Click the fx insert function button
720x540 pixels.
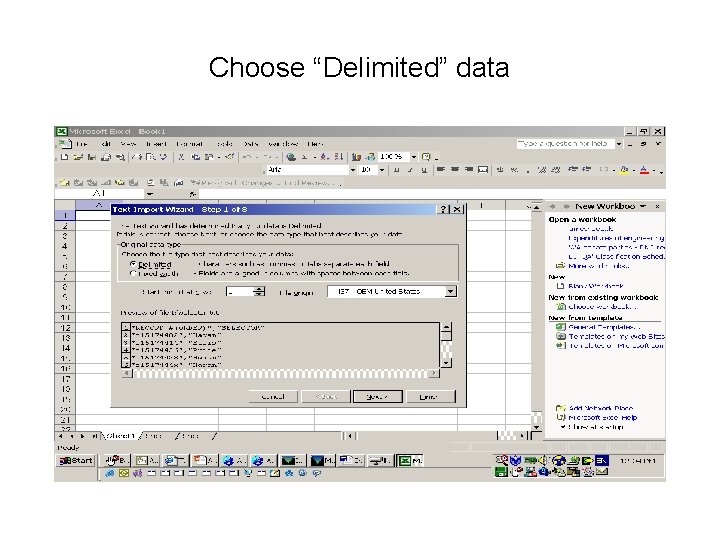pos(193,194)
